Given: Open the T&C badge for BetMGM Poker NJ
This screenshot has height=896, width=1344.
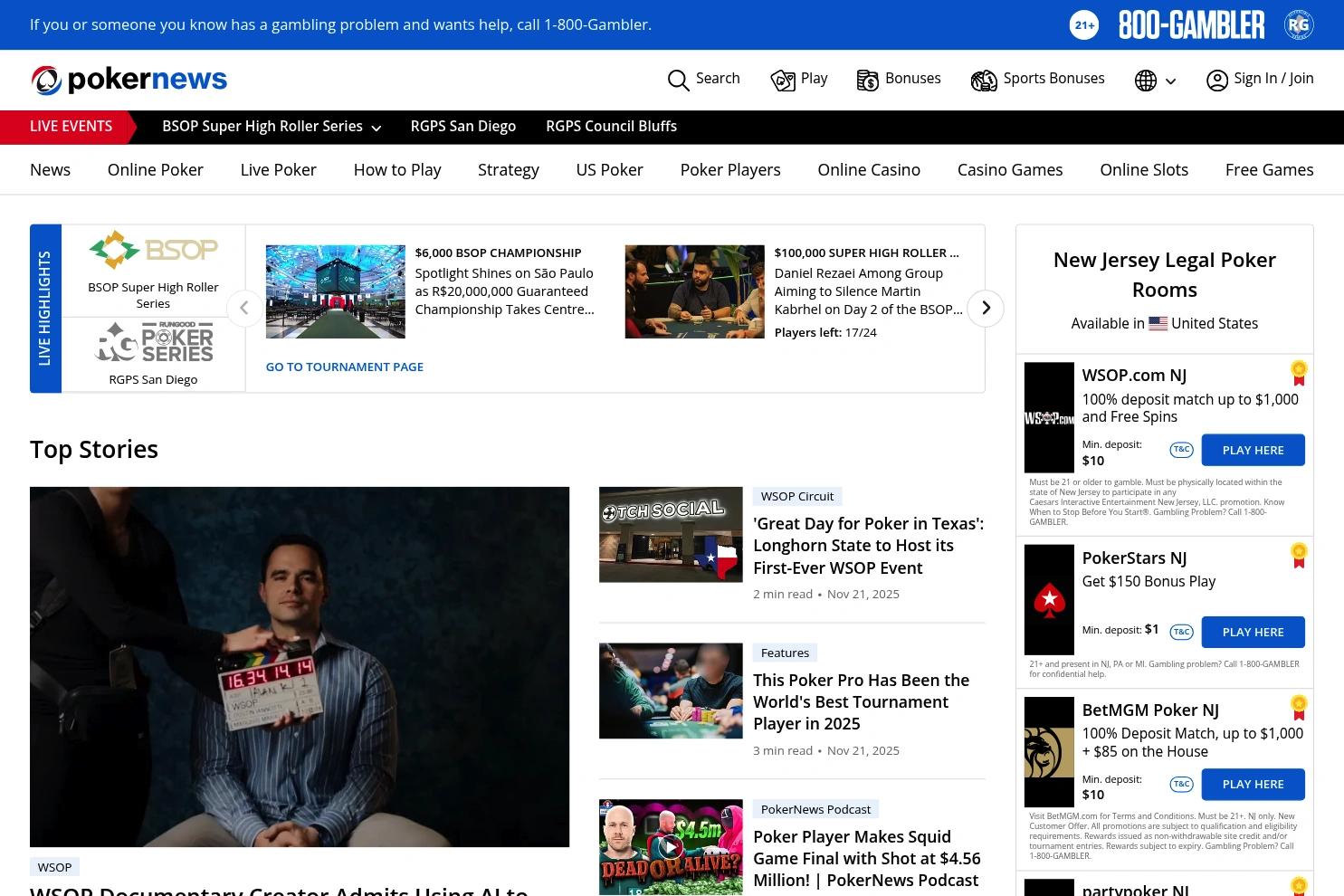Looking at the screenshot, I should (x=1181, y=784).
